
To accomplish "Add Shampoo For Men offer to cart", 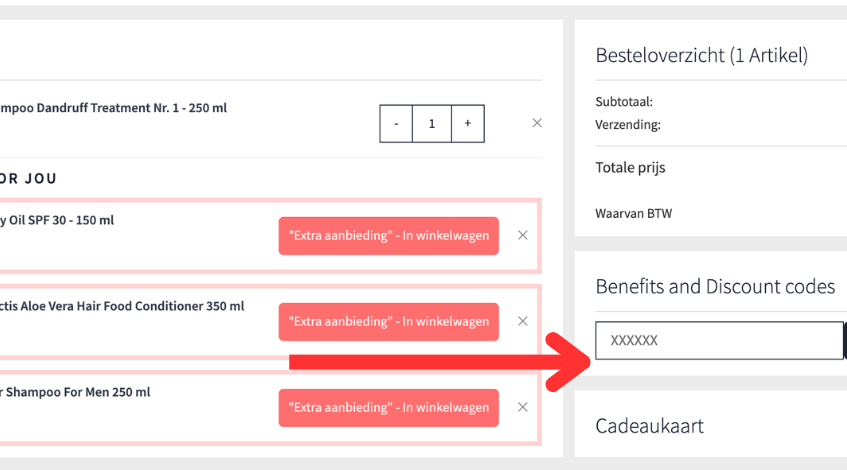I will (x=388, y=407).
